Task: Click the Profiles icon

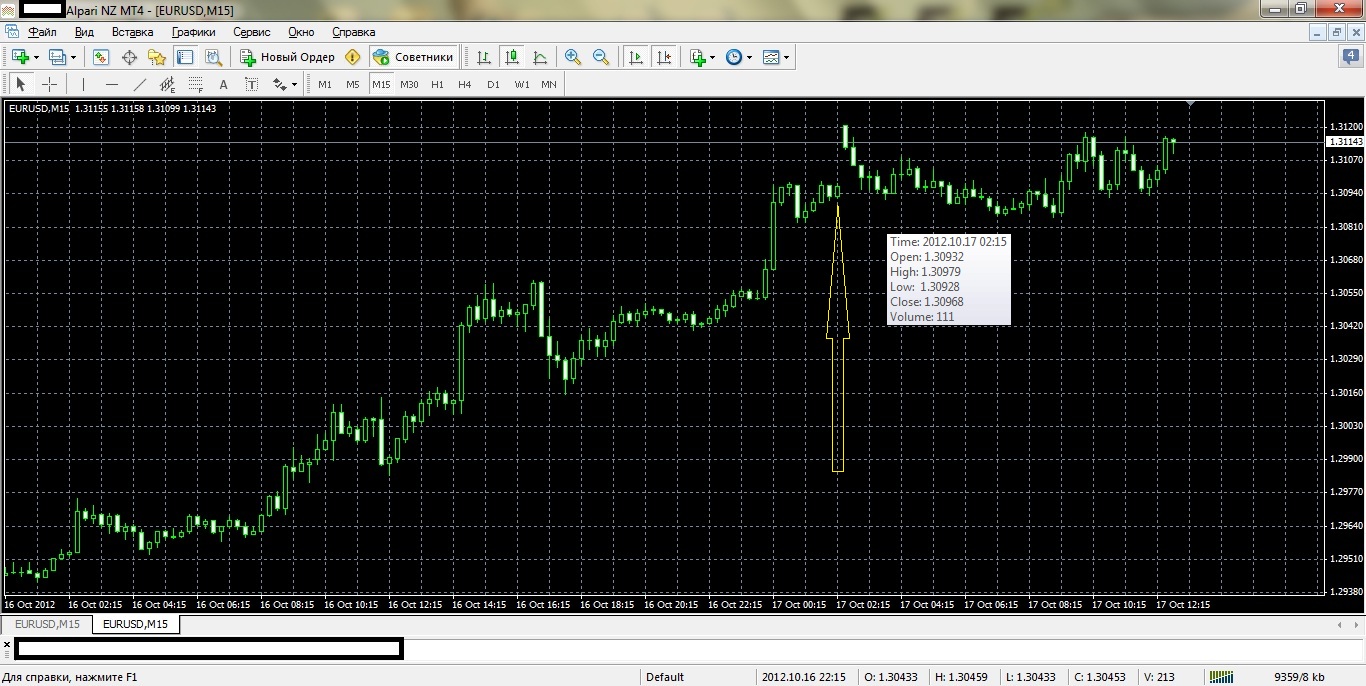Action: click(x=57, y=57)
